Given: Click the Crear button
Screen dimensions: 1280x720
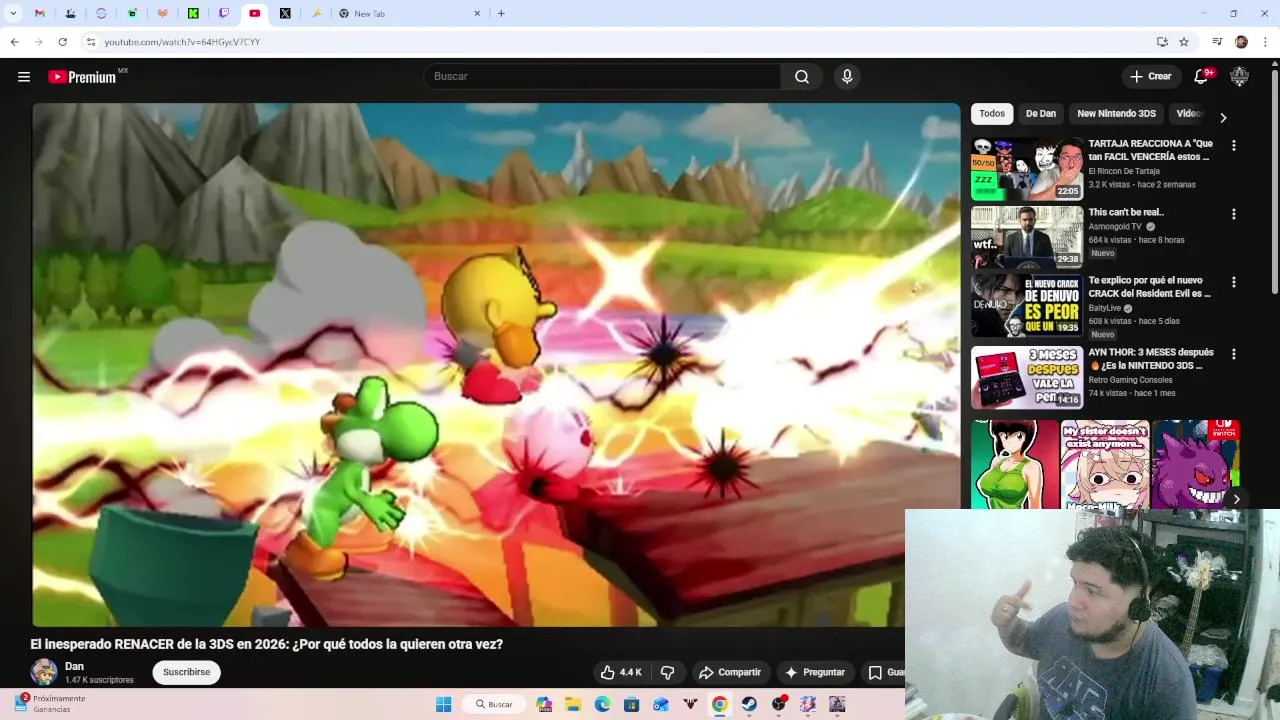Looking at the screenshot, I should click(x=1150, y=77).
